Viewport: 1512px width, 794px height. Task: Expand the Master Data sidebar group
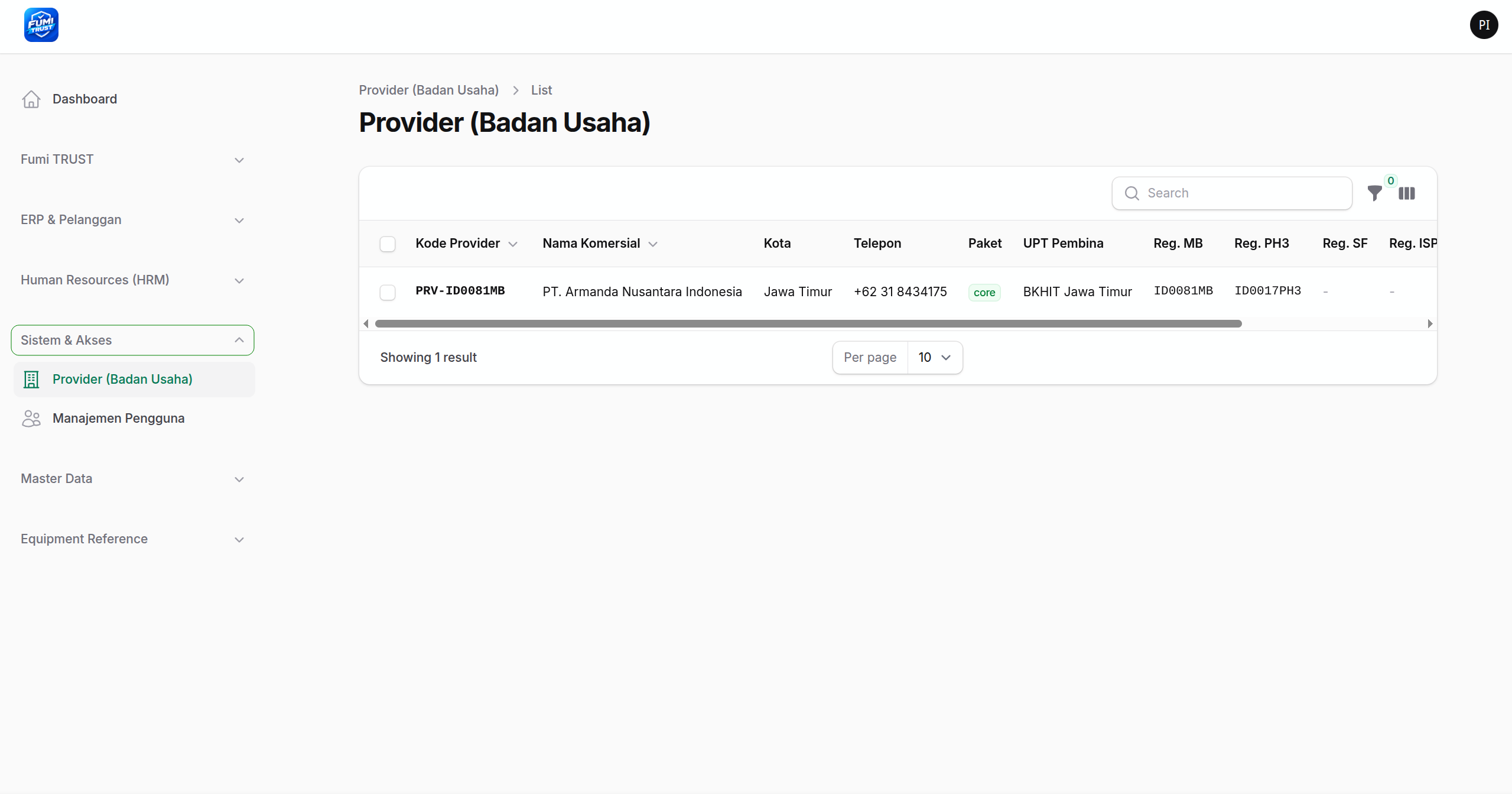click(132, 479)
